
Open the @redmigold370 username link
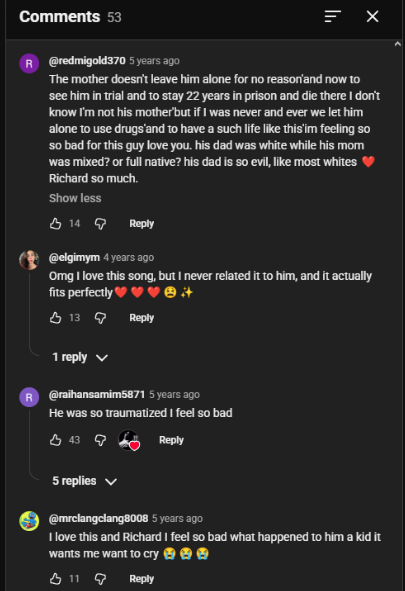coord(87,61)
